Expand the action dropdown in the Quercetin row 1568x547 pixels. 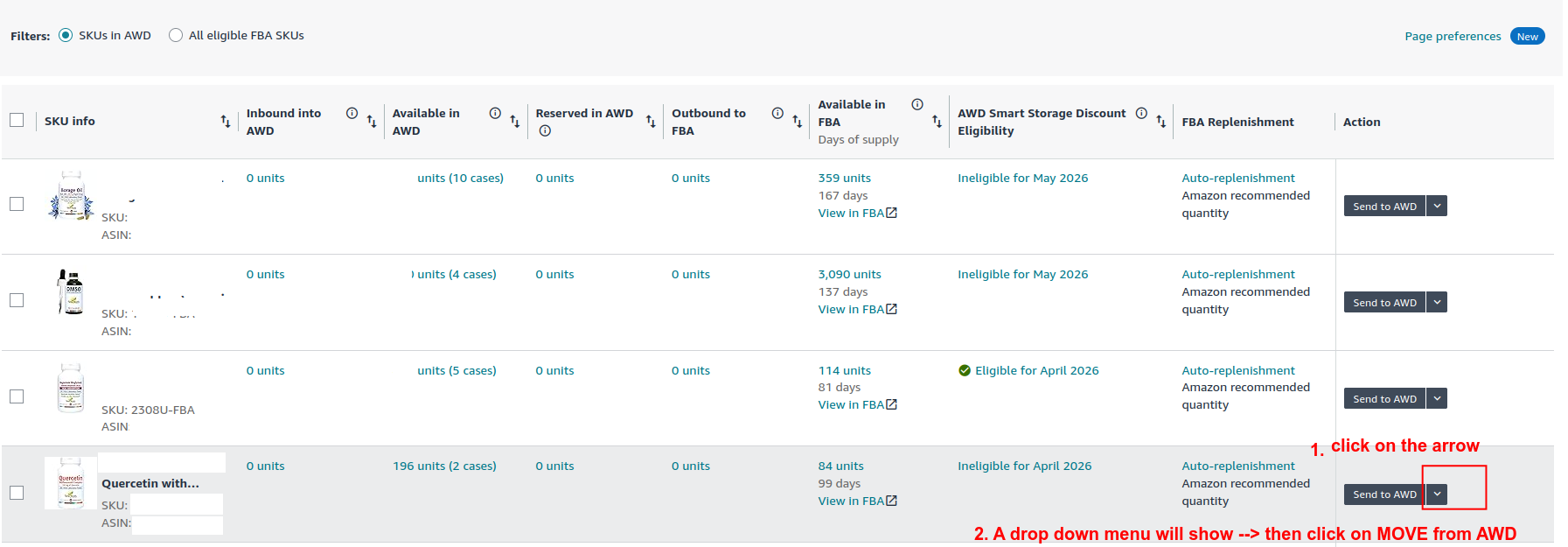(x=1437, y=494)
